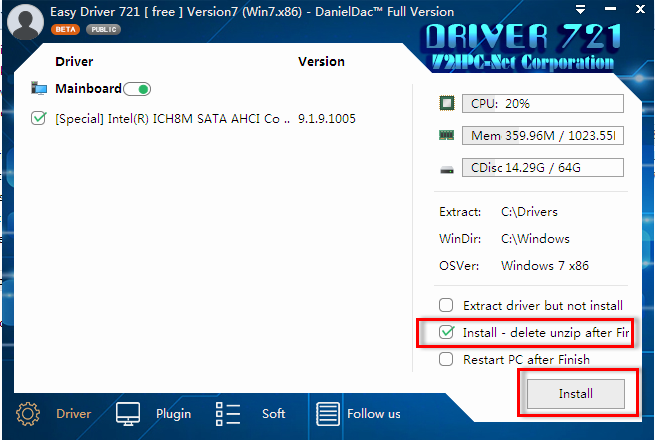Enable Restart PC after Finish
655x440 pixels.
[446, 359]
